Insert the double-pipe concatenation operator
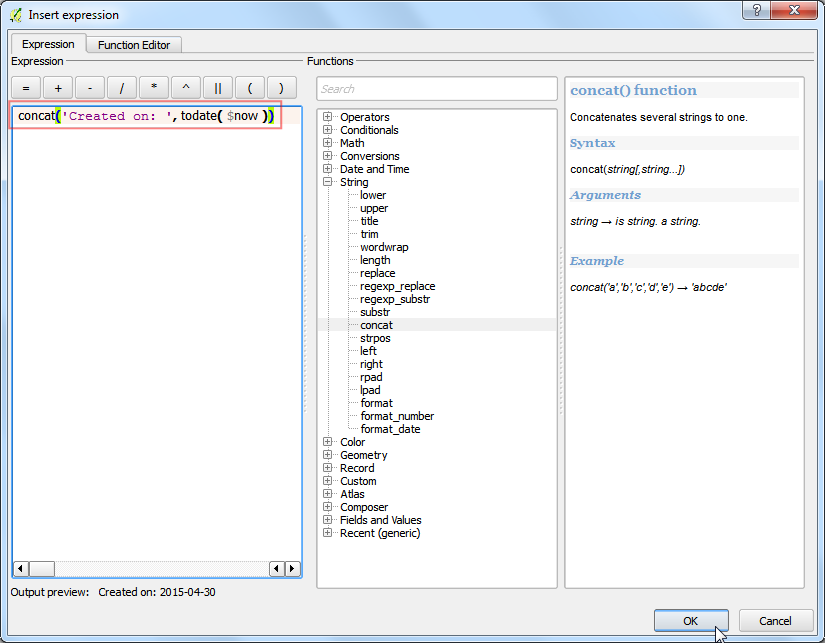Screen dimensions: 825x643 (218, 88)
